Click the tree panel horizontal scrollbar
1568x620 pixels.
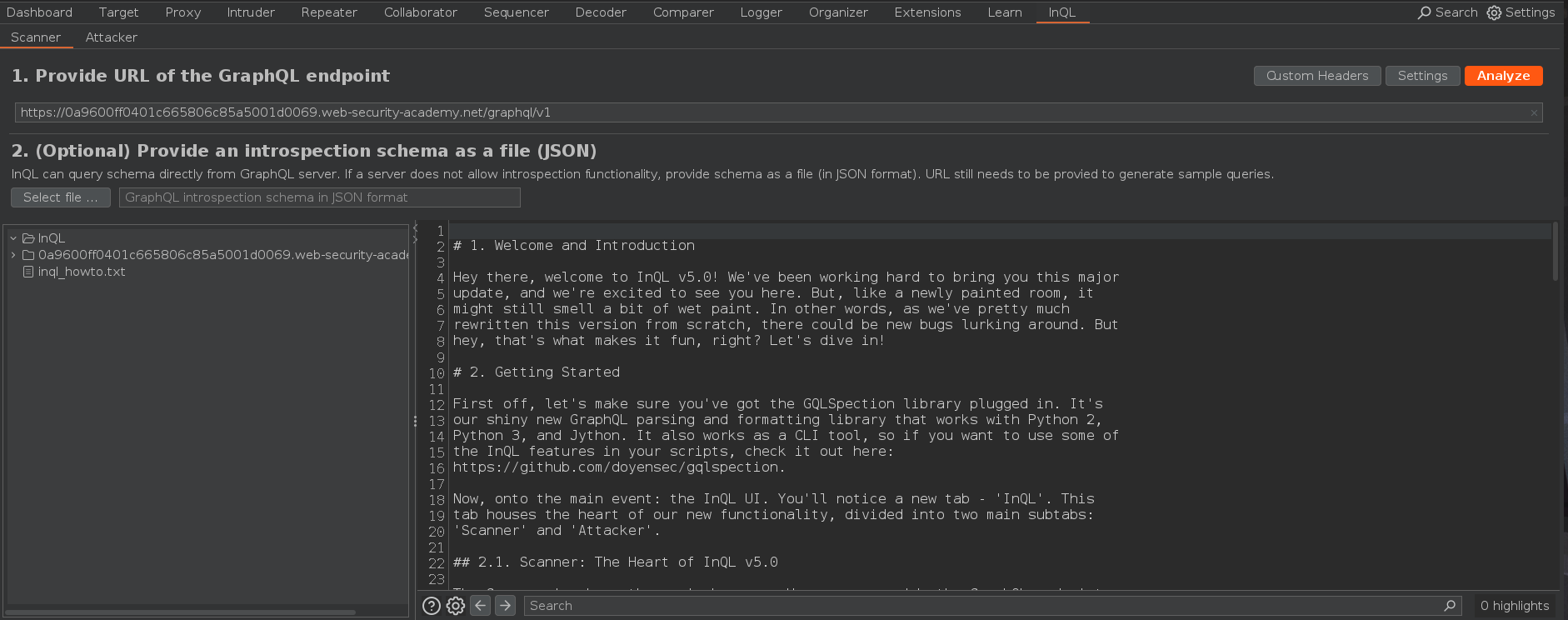(182, 612)
